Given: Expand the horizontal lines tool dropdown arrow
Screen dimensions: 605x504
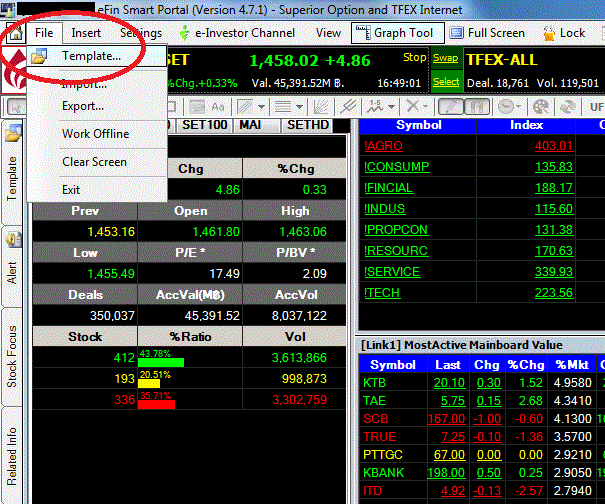Looking at the screenshot, I should (299, 107).
